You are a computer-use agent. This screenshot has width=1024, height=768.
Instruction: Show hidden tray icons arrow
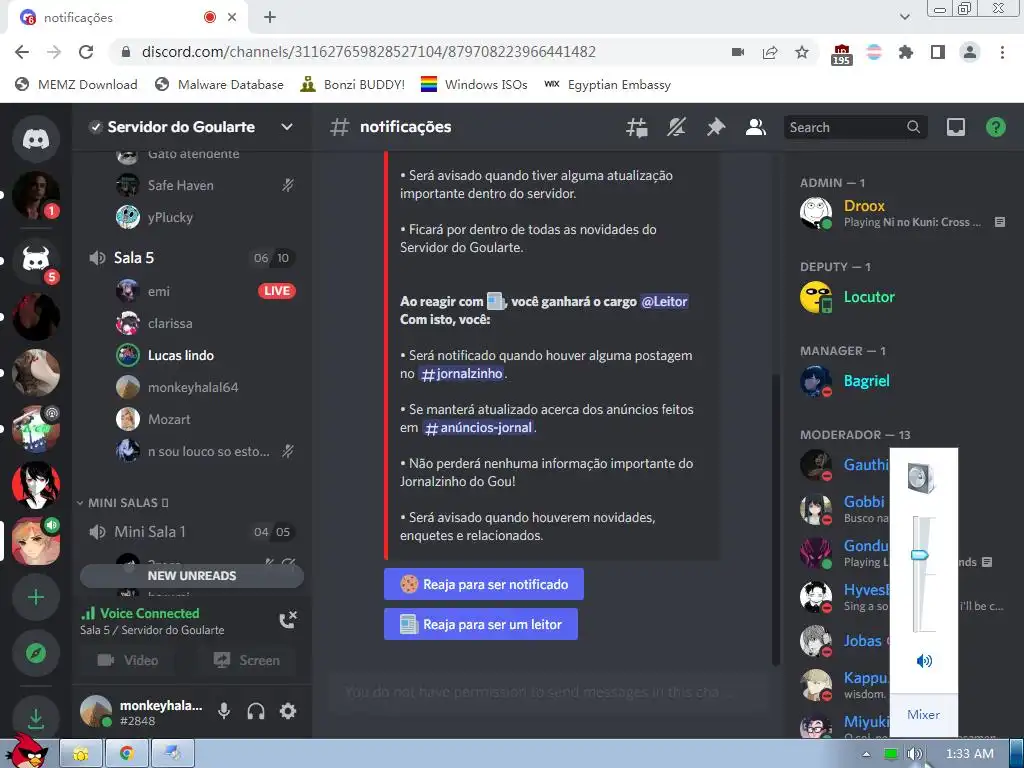[x=866, y=754]
